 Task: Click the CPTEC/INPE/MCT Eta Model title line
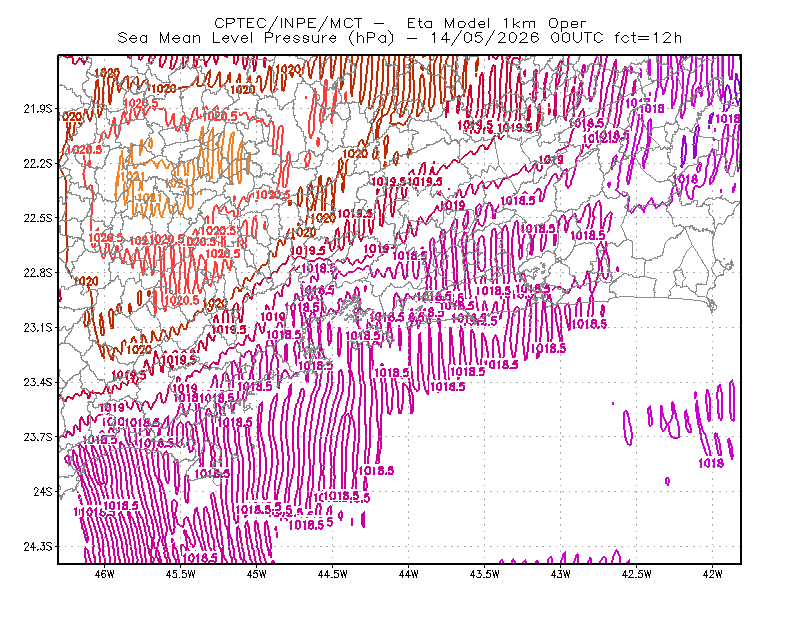pos(400,23)
